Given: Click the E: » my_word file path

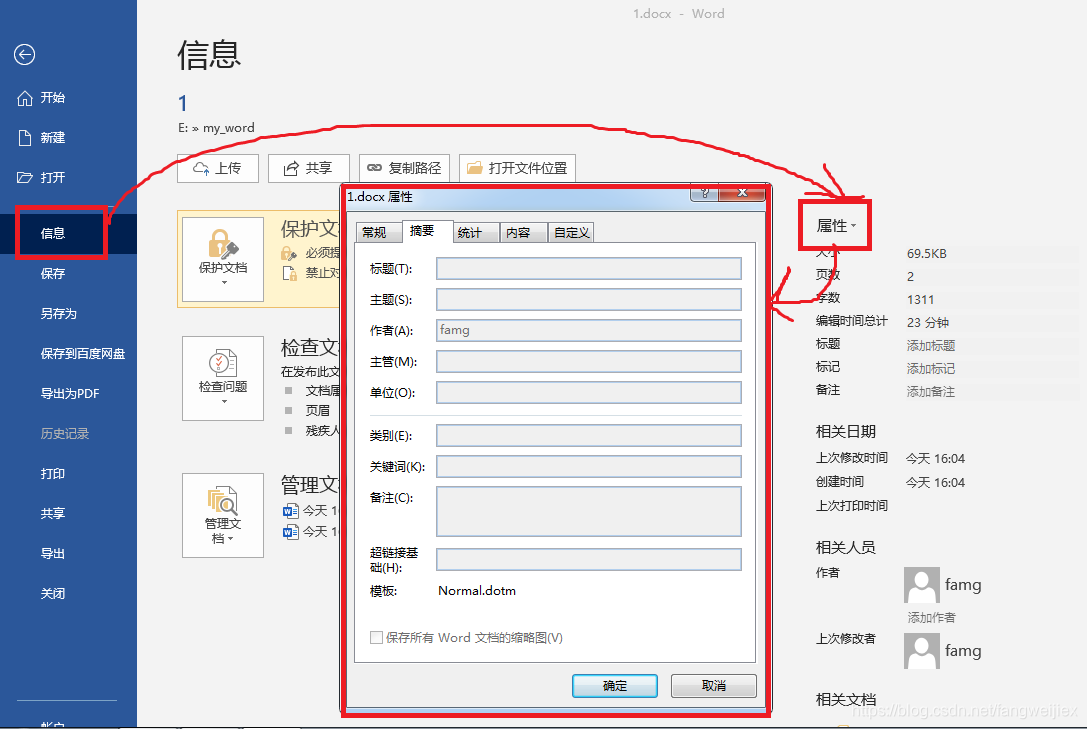Looking at the screenshot, I should pyautogui.click(x=216, y=128).
